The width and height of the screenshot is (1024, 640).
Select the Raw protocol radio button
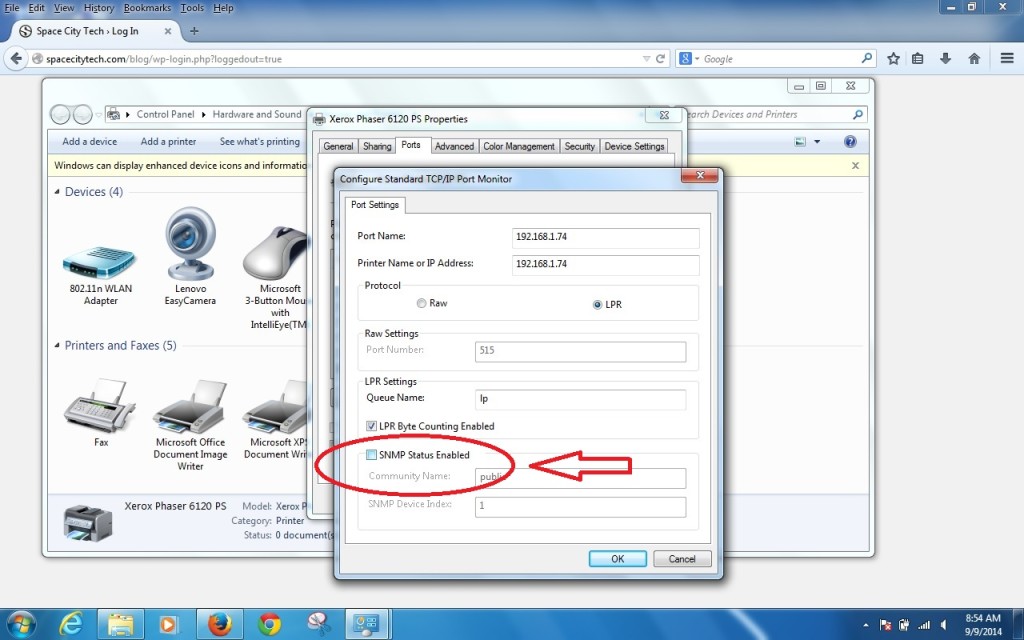(x=421, y=303)
